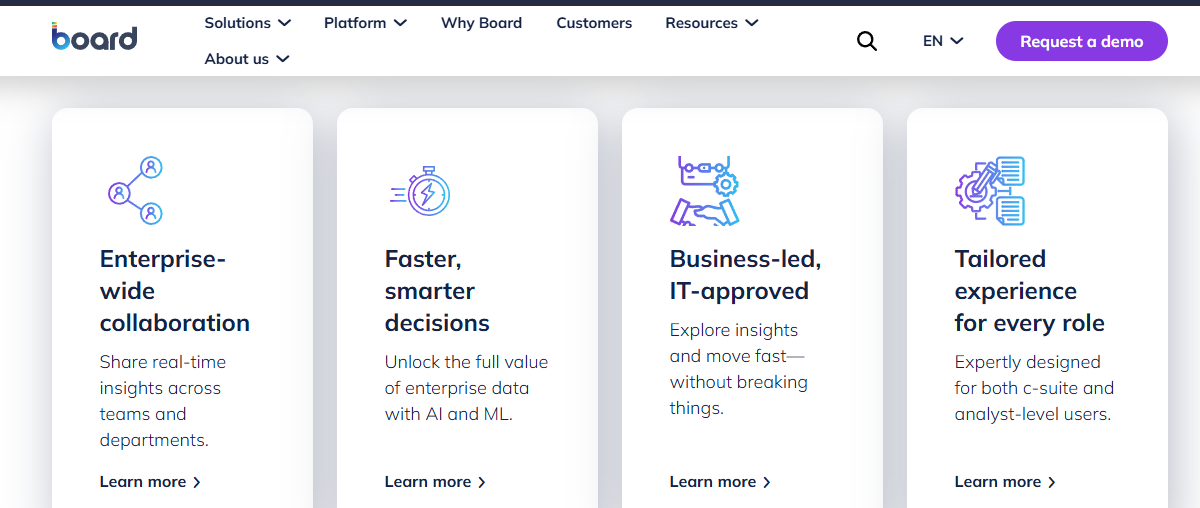Go to the Customers page
Screen dimensions: 1200x508
[594, 23]
